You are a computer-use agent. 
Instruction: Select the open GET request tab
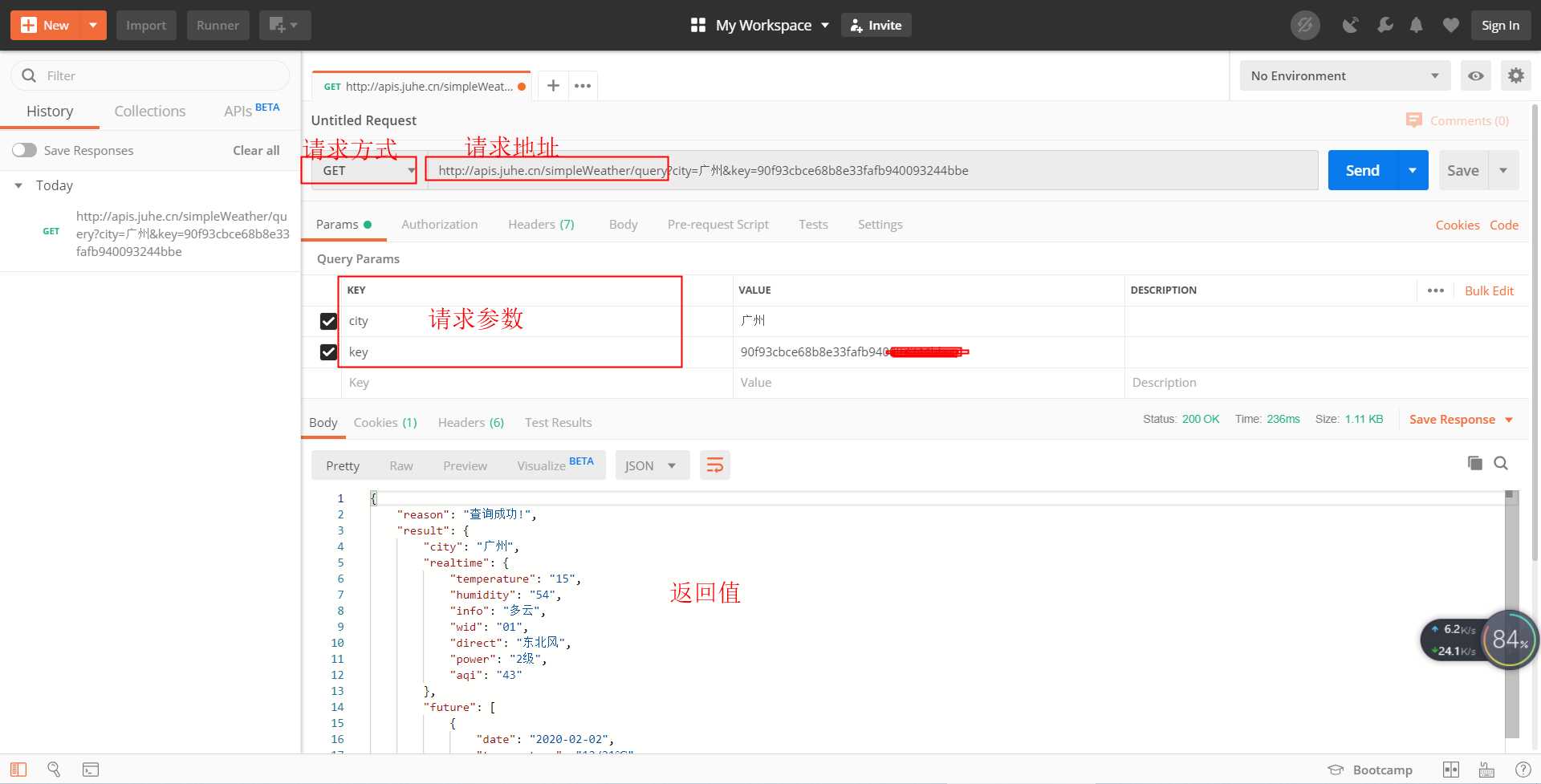tap(422, 86)
